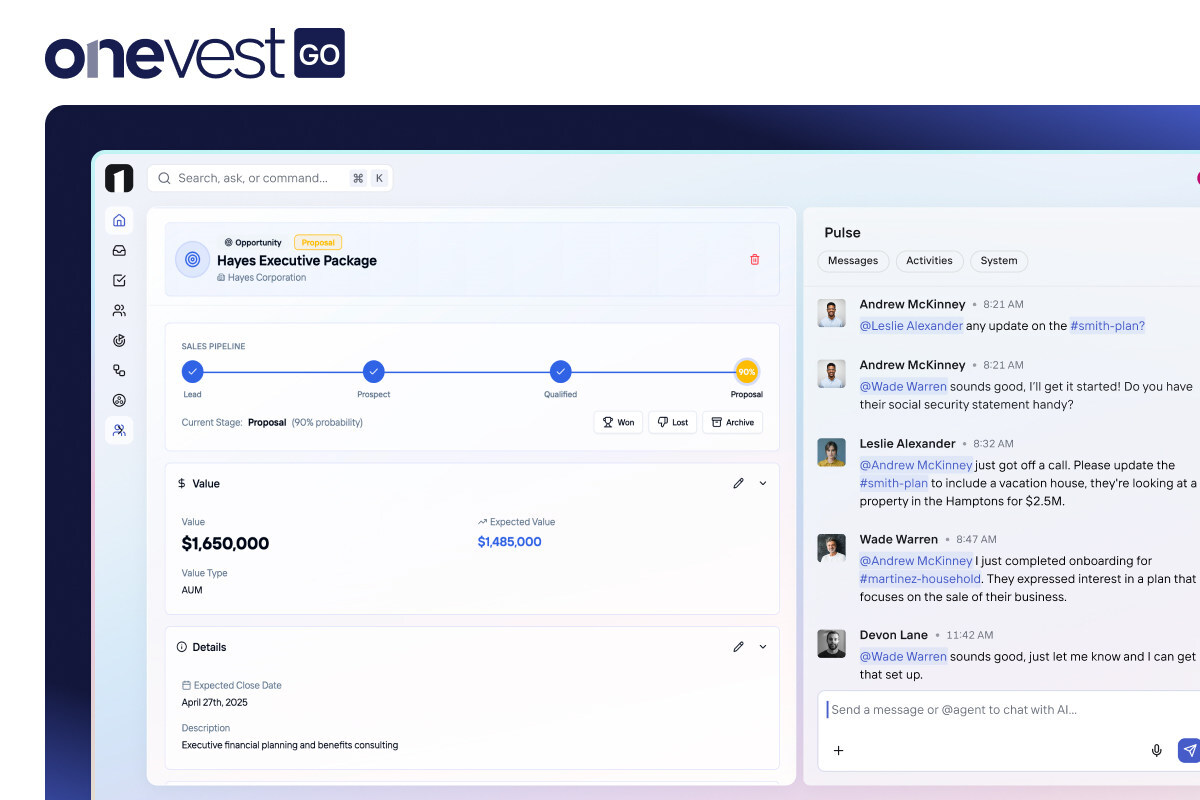
Task: Switch to the Activities tab in Pulse
Action: (x=929, y=261)
